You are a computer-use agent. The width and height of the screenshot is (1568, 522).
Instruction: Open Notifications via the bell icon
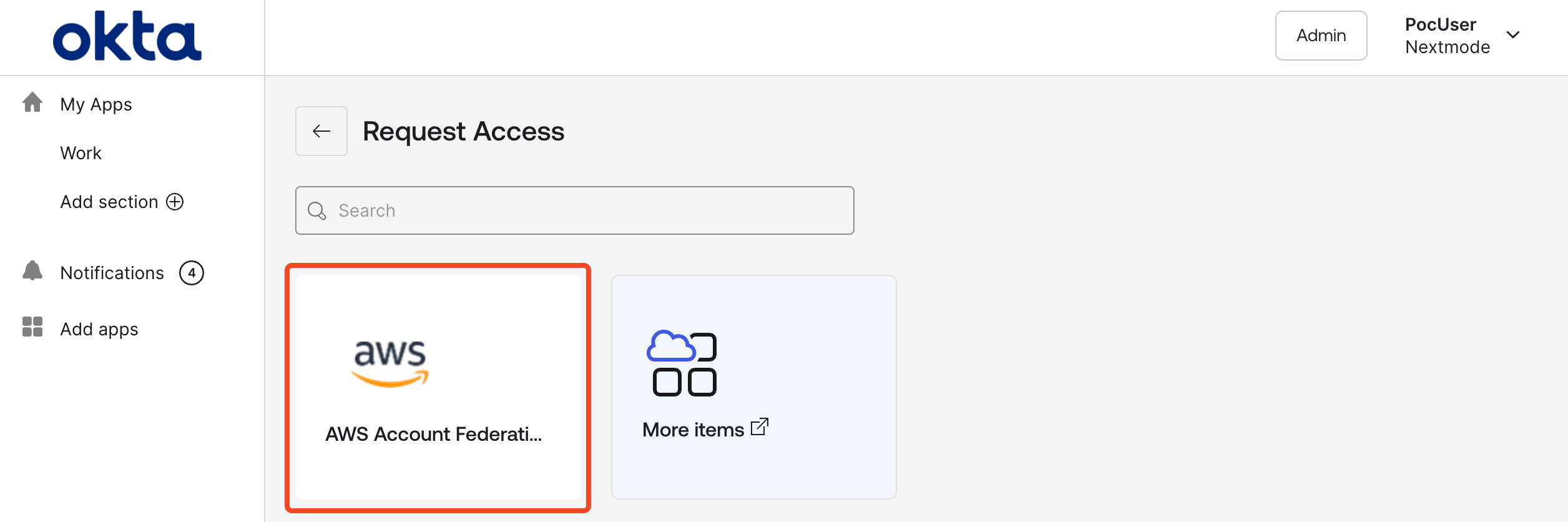pyautogui.click(x=32, y=271)
